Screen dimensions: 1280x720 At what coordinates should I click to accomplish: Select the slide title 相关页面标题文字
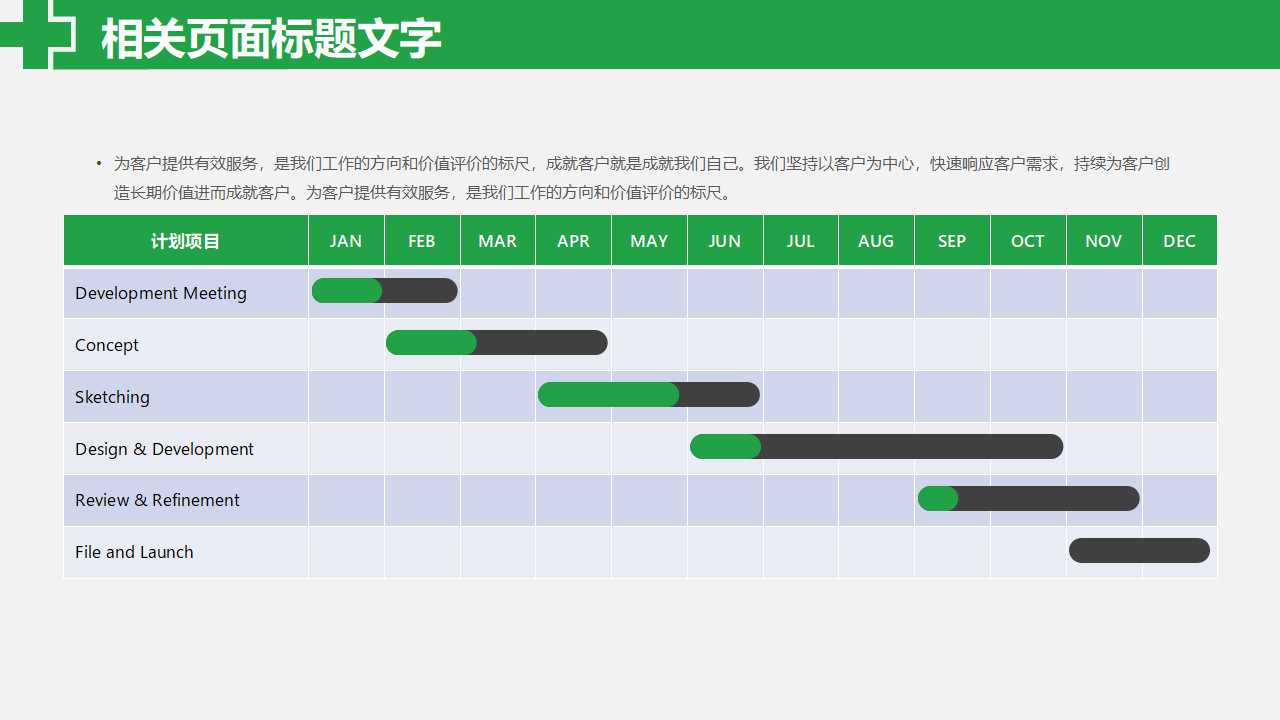(x=271, y=40)
